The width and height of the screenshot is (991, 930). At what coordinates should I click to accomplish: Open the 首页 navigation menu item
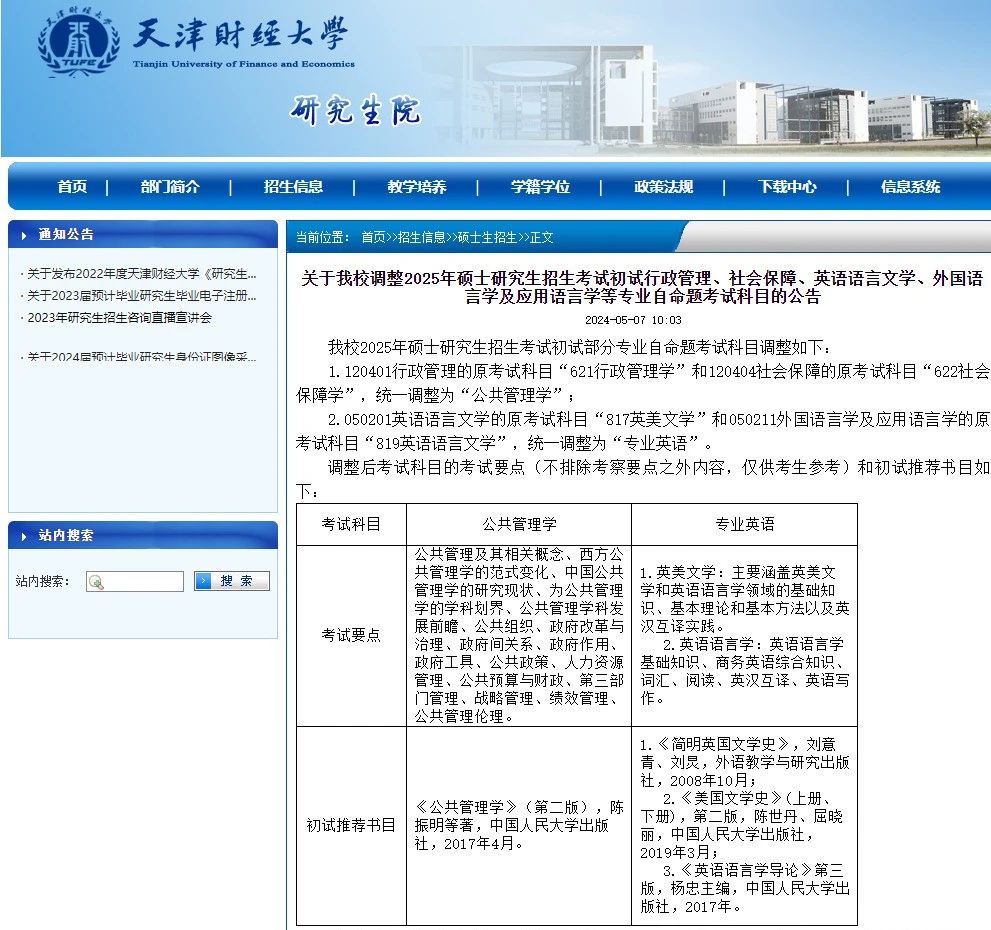pyautogui.click(x=72, y=187)
